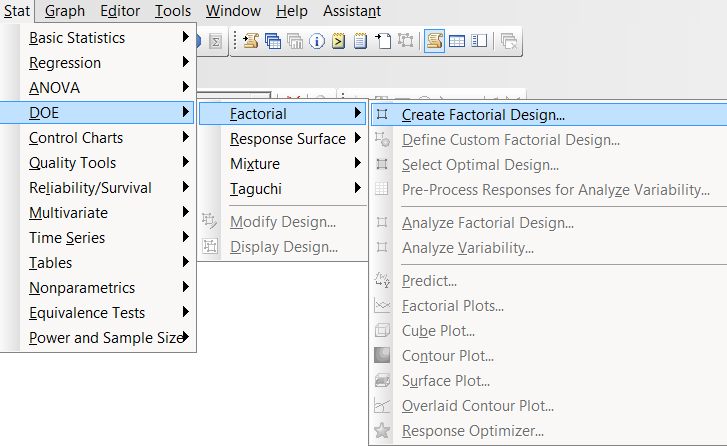Click the Pre-Process Responses grid icon

coord(382,189)
